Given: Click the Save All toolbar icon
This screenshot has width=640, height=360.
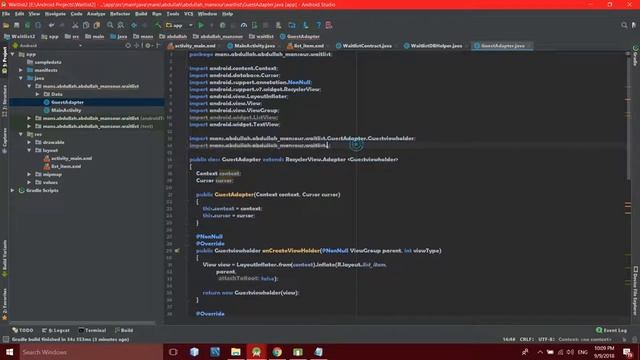Looking at the screenshot, I should click(17, 25).
